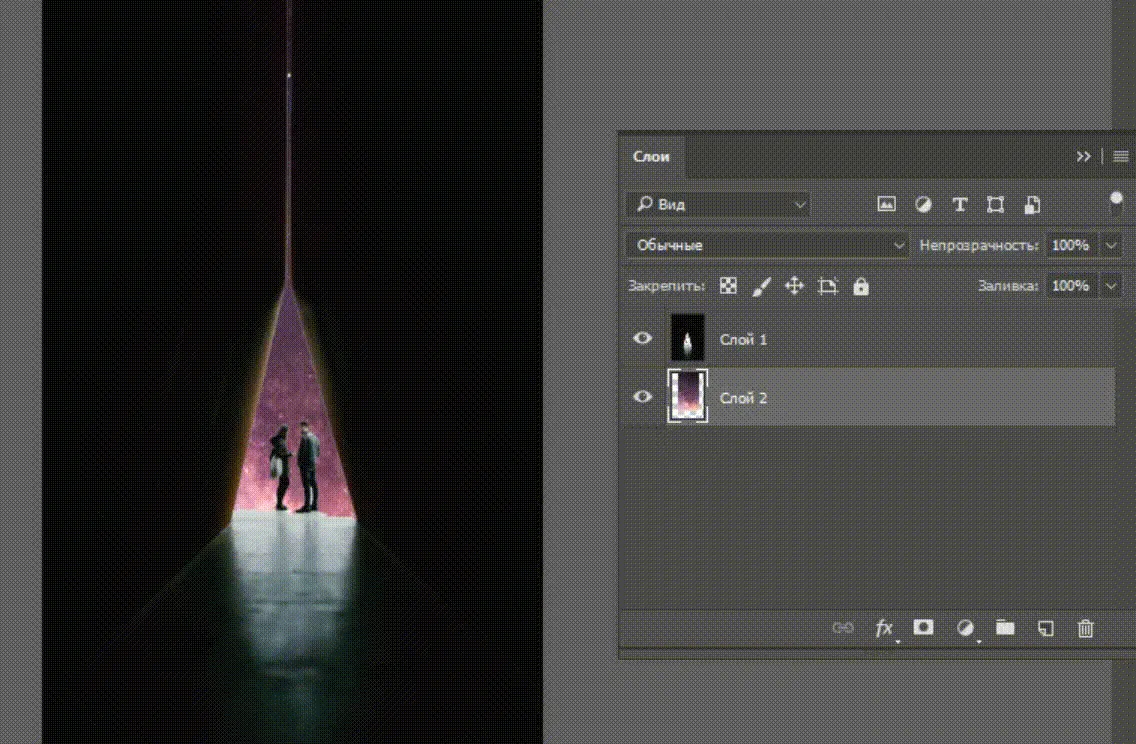Open the Layers panel hamburger menu
This screenshot has height=744, width=1136.
(1121, 156)
